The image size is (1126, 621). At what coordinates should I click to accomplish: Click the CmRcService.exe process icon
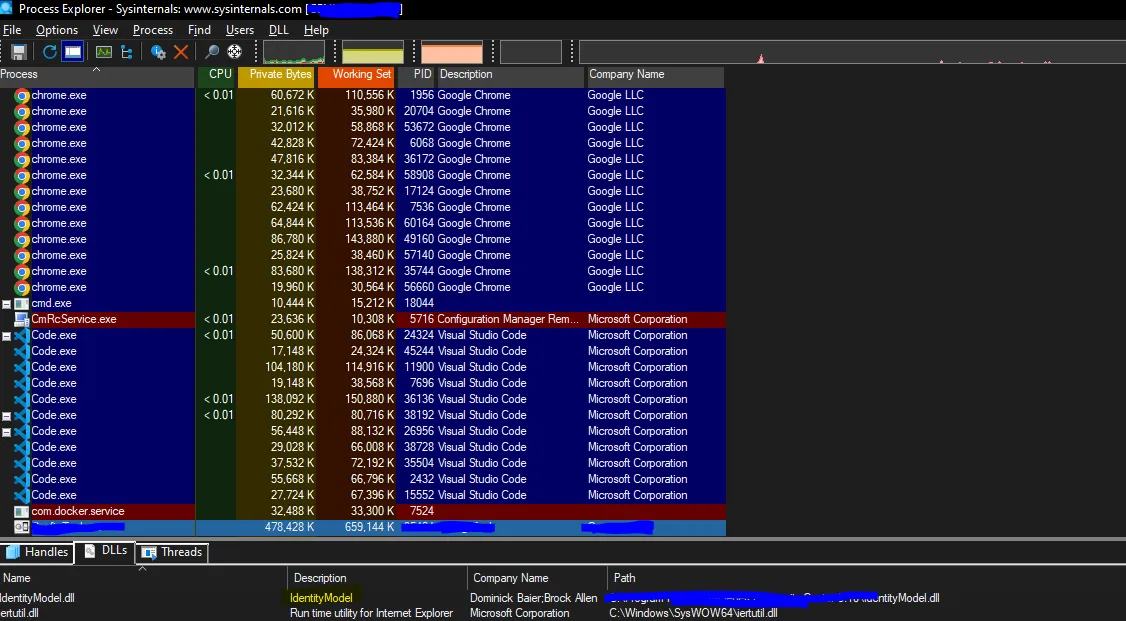tap(22, 319)
